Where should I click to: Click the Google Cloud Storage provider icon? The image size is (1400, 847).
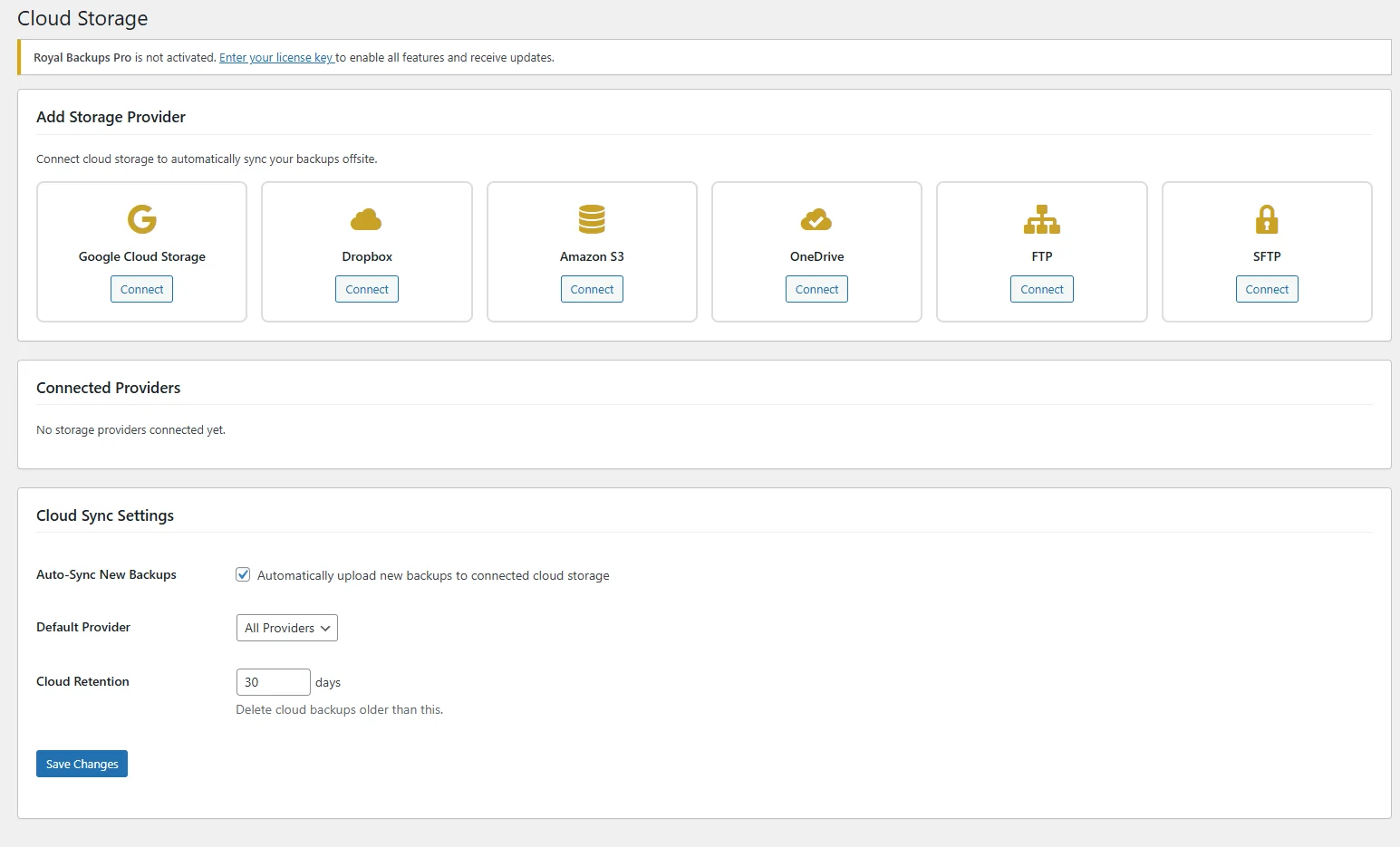click(x=141, y=218)
